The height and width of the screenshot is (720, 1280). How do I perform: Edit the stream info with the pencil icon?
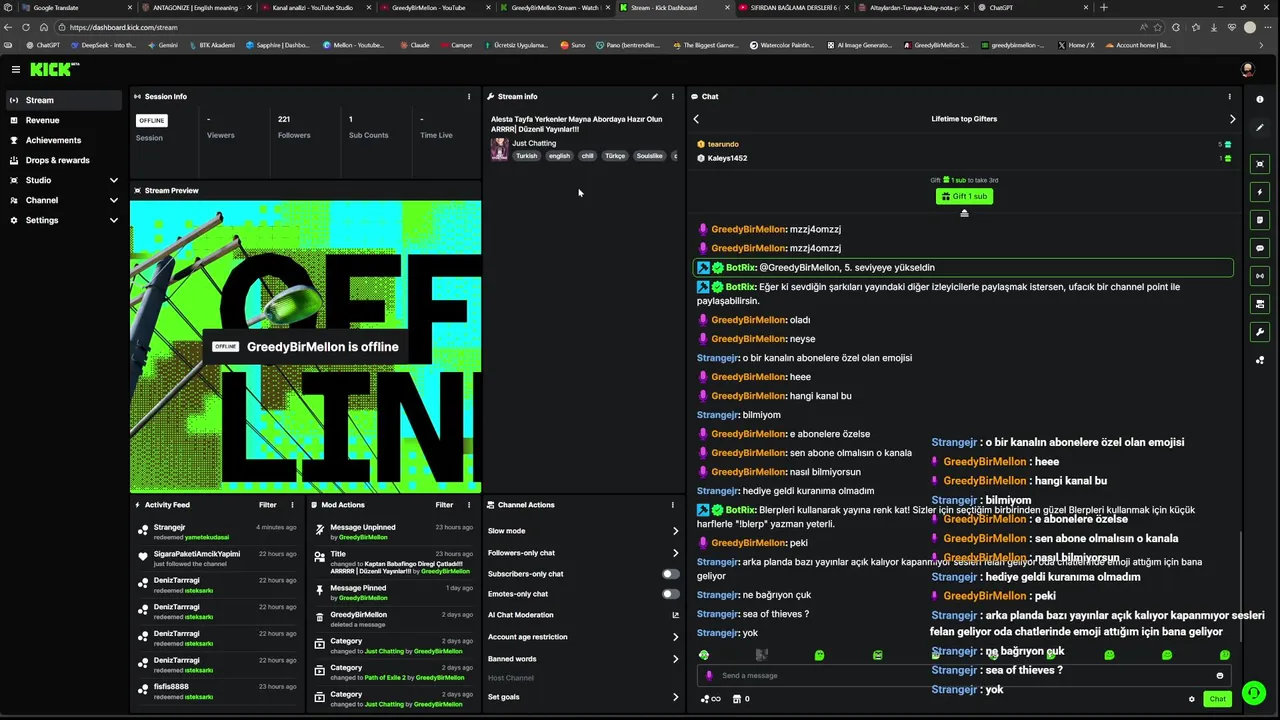pyautogui.click(x=655, y=97)
